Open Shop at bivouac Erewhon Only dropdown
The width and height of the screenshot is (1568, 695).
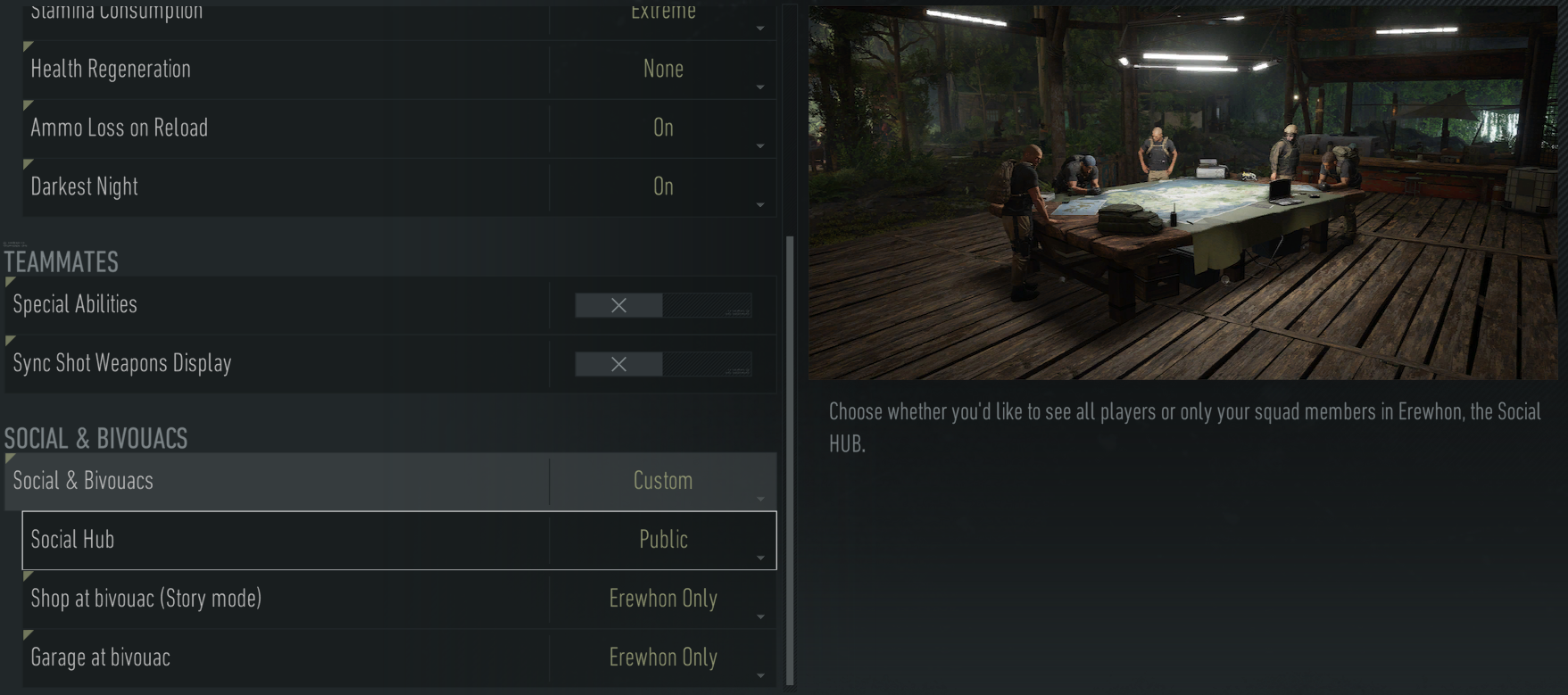coord(663,599)
